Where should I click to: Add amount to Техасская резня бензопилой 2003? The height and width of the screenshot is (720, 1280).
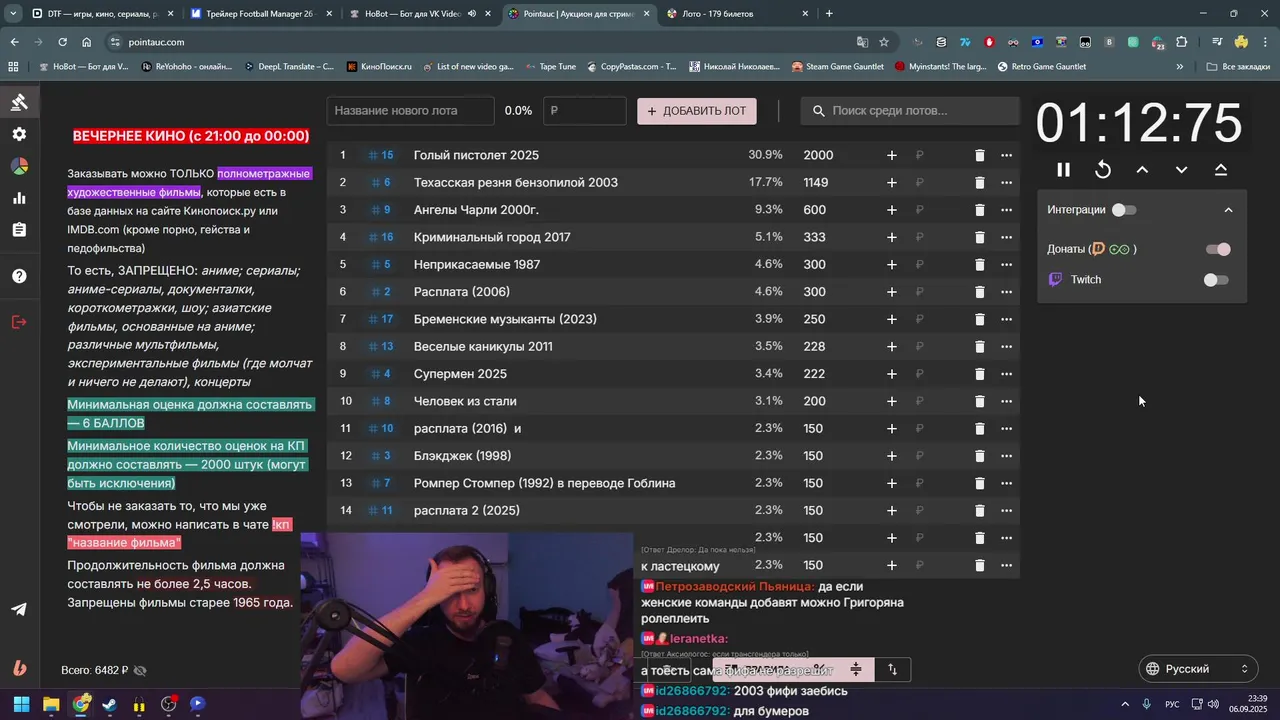(892, 183)
